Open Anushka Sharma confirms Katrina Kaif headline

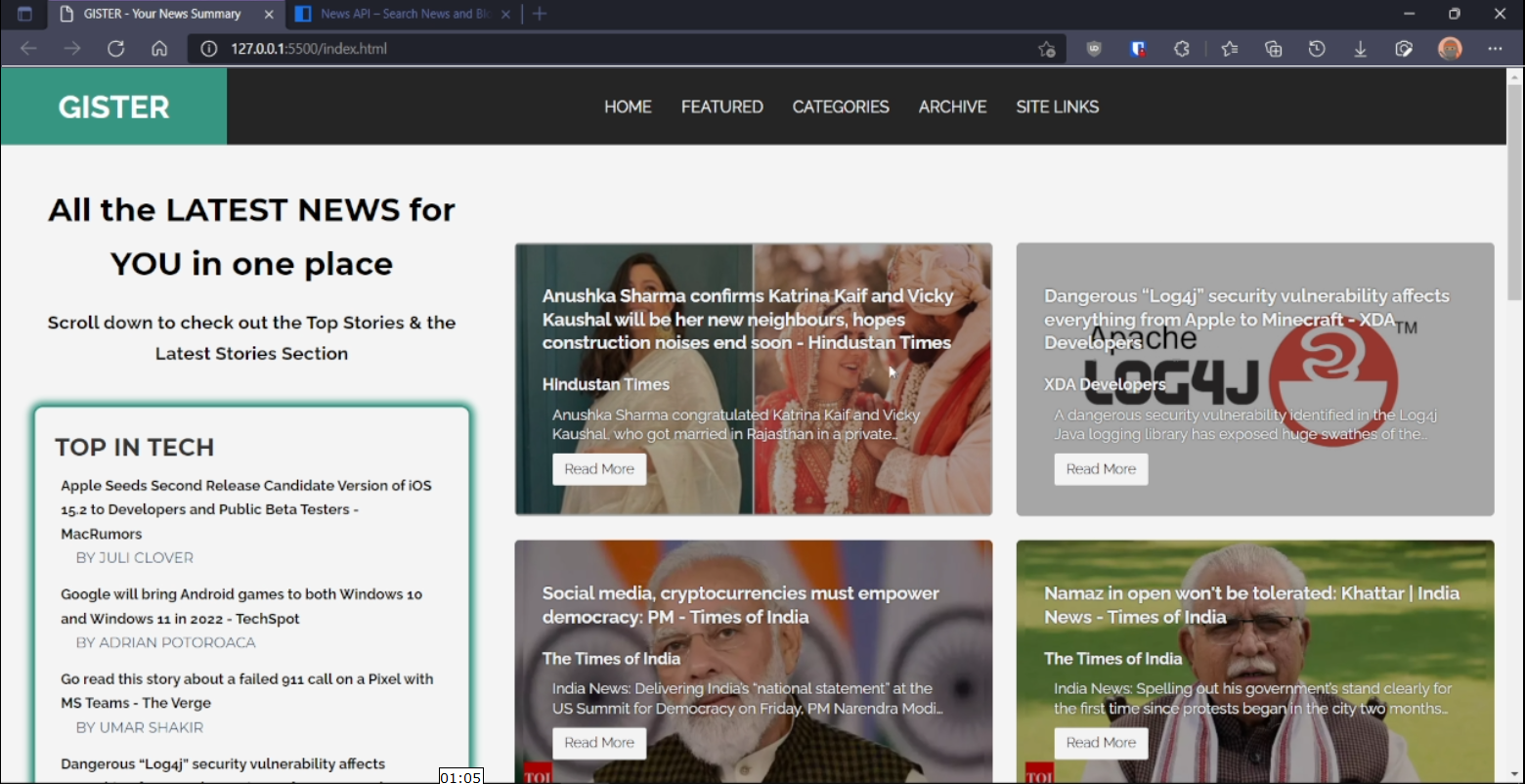tap(748, 319)
